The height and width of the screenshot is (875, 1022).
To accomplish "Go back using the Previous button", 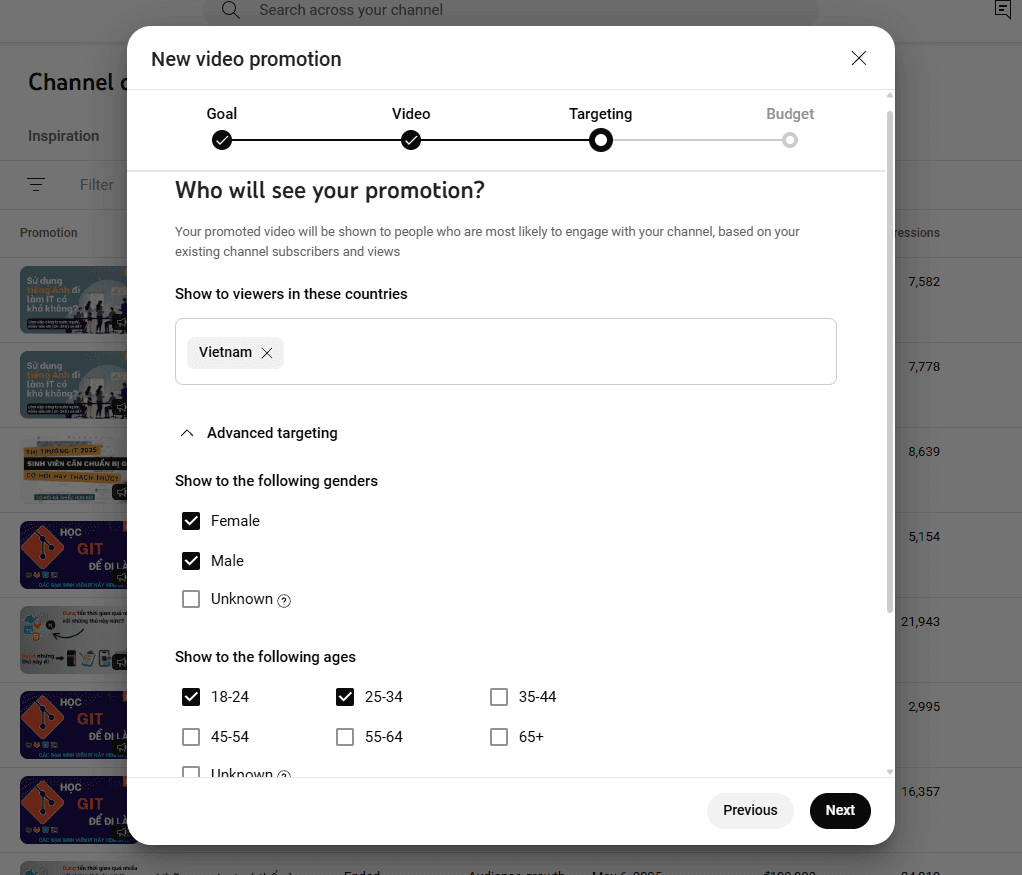I will pyautogui.click(x=750, y=810).
